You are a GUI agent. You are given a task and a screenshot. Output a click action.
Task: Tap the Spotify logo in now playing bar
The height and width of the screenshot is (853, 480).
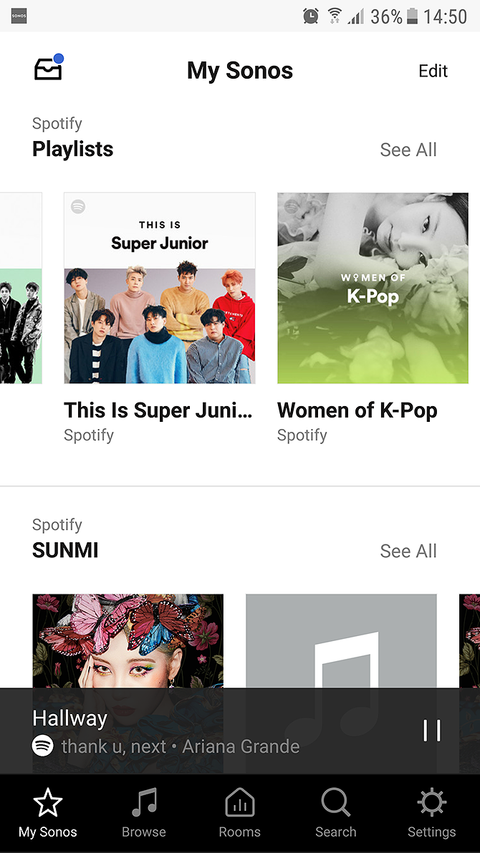(42, 745)
